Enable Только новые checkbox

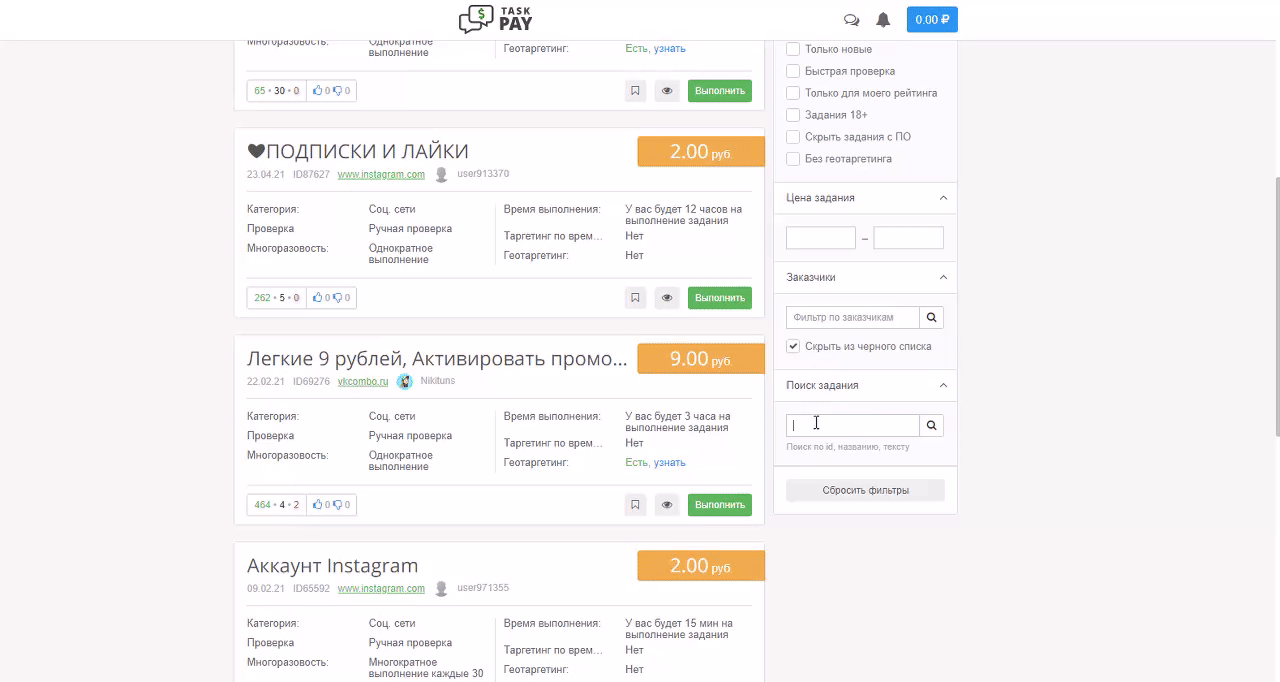(793, 49)
